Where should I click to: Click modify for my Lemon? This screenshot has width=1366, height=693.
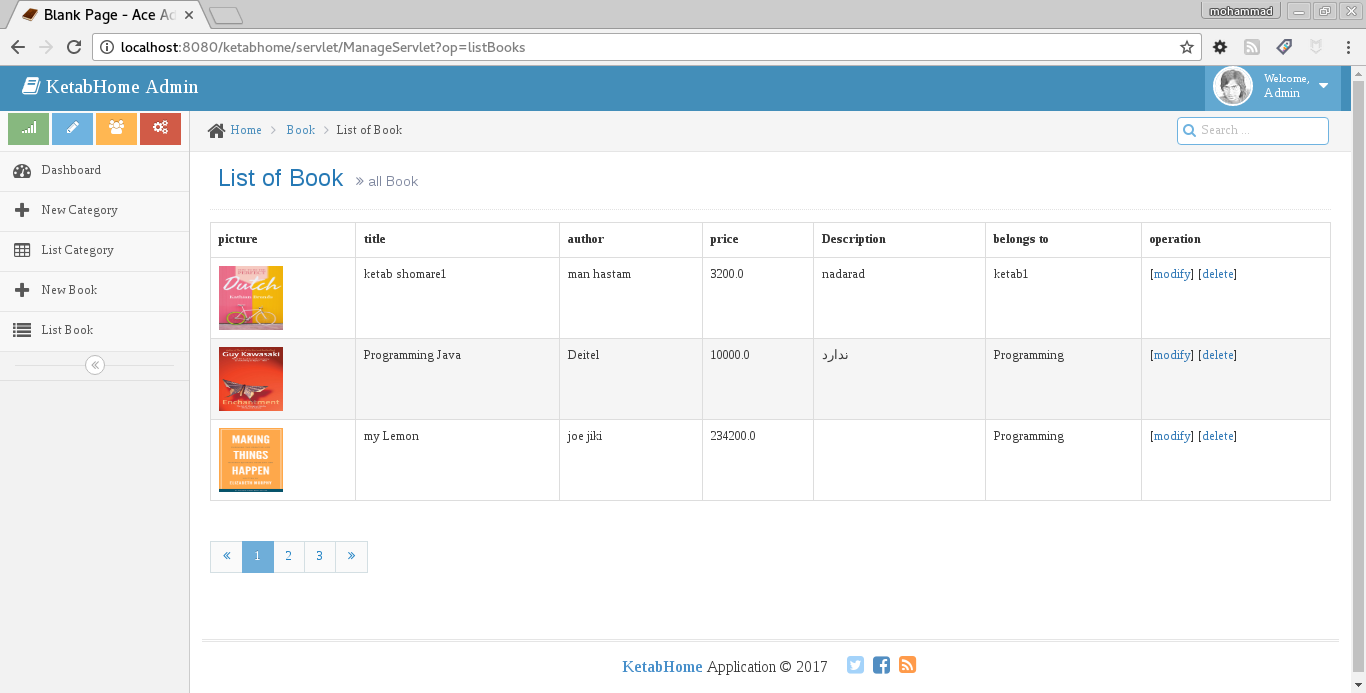(1172, 436)
